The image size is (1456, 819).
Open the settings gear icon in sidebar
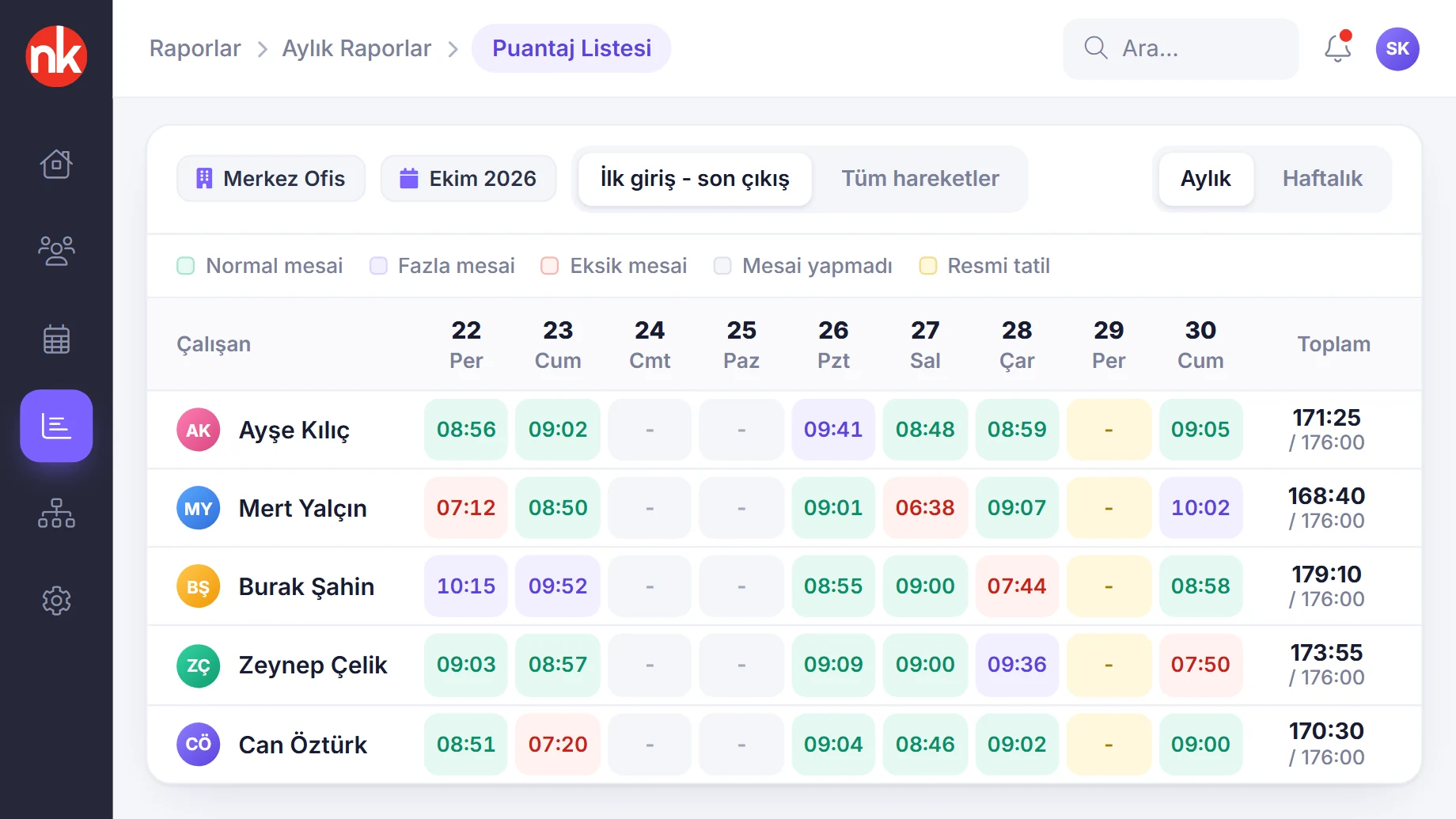pos(56,601)
